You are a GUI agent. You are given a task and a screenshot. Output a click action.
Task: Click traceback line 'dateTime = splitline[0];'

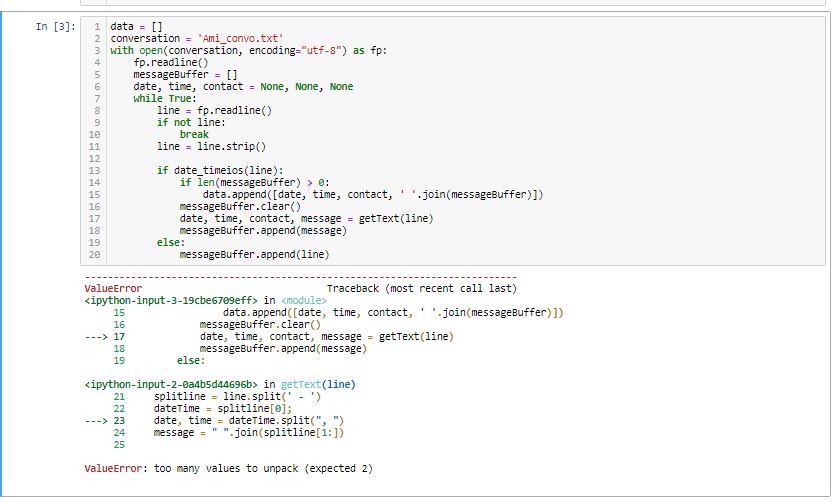(x=223, y=408)
